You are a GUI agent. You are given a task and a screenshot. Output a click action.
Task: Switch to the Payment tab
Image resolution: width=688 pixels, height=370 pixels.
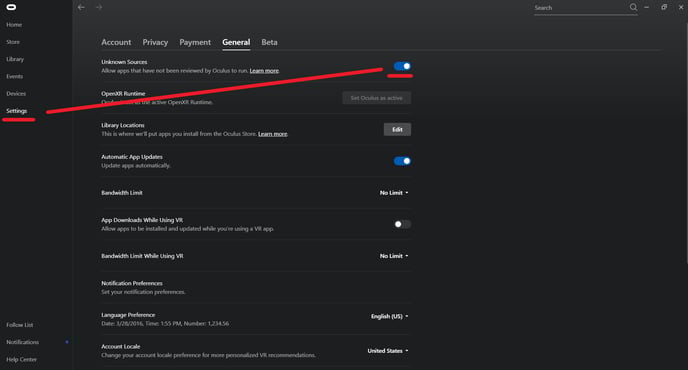click(x=195, y=42)
